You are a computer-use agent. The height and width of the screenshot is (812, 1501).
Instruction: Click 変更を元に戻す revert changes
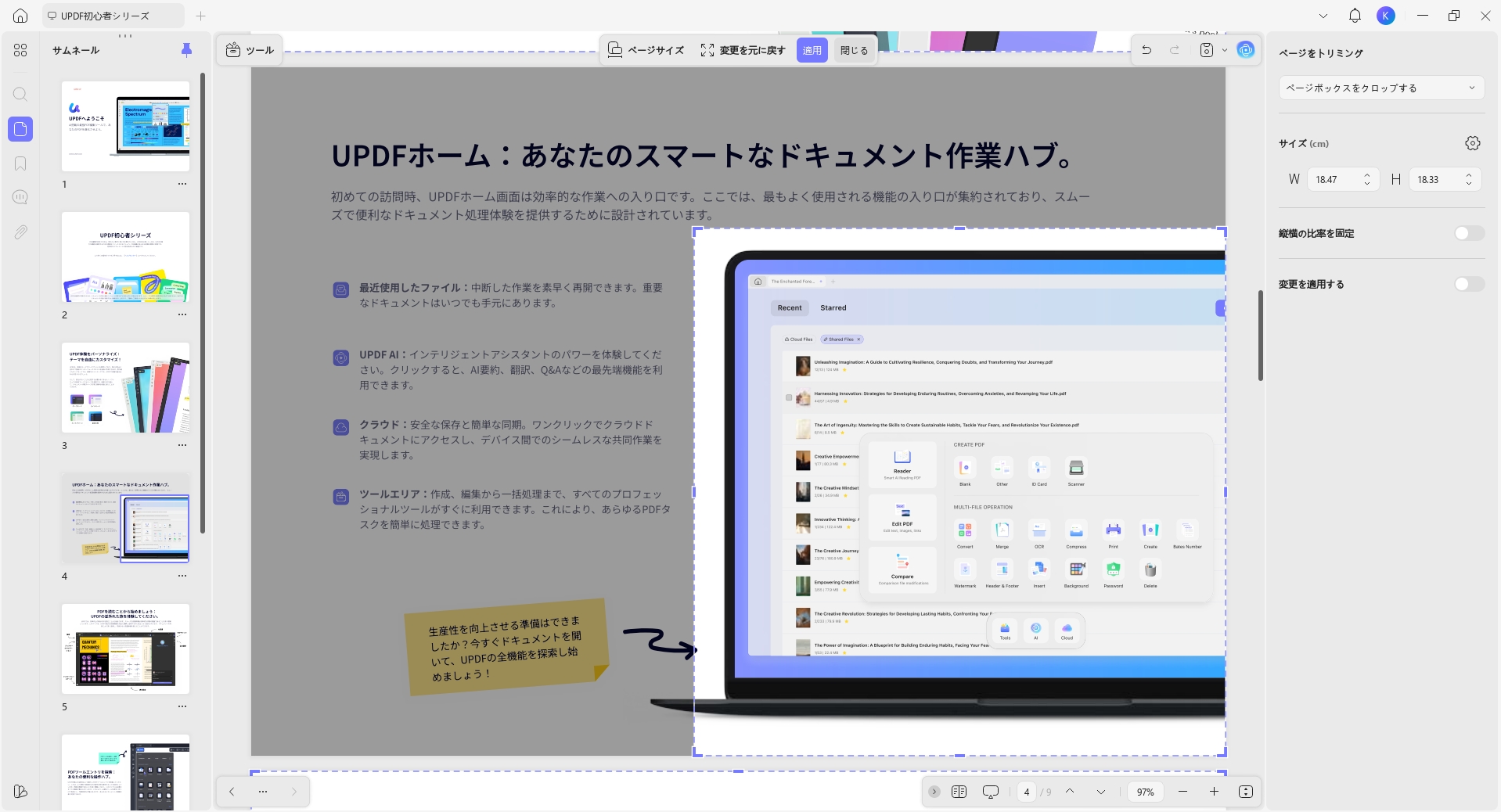pos(743,50)
